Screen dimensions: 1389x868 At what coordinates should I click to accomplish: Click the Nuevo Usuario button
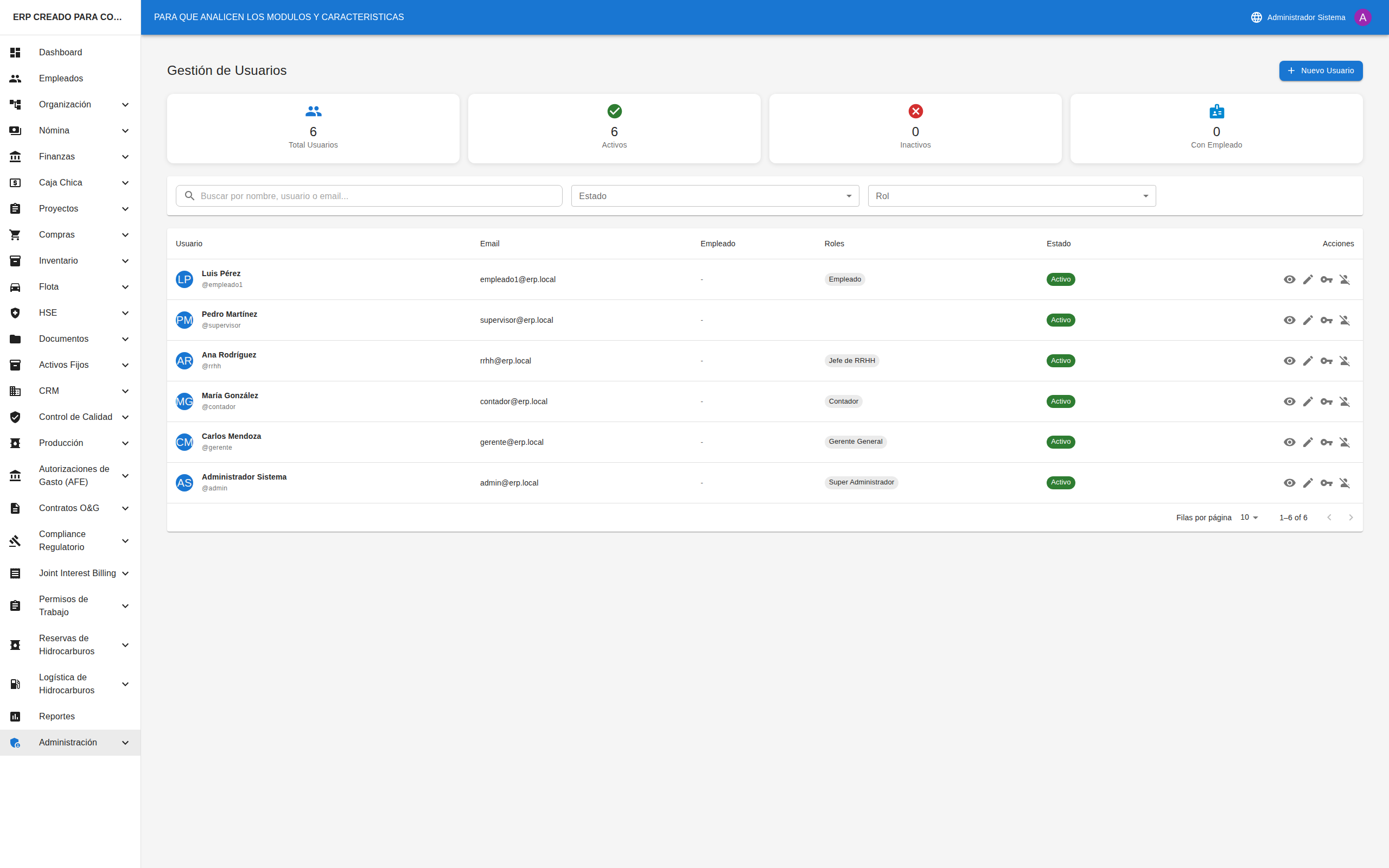[x=1320, y=71]
